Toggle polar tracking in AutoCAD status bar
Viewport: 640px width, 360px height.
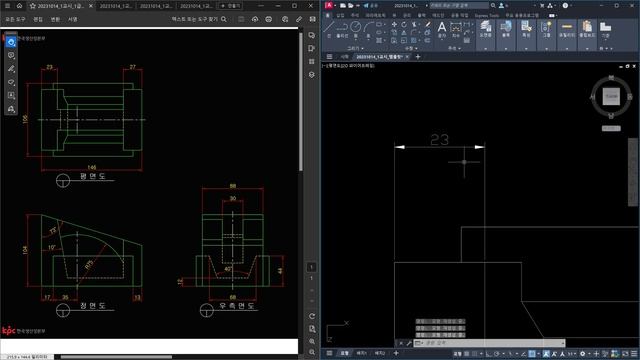point(497,353)
